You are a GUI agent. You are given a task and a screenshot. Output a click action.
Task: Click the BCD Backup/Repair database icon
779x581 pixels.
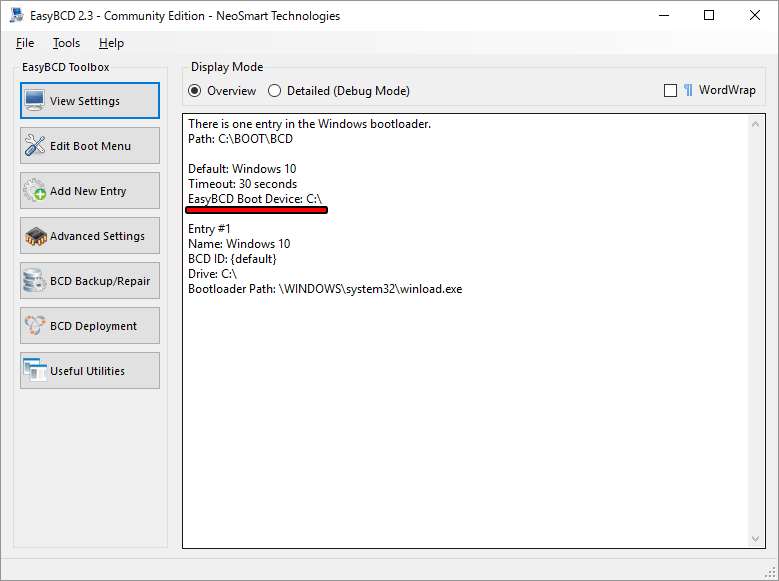[x=35, y=280]
